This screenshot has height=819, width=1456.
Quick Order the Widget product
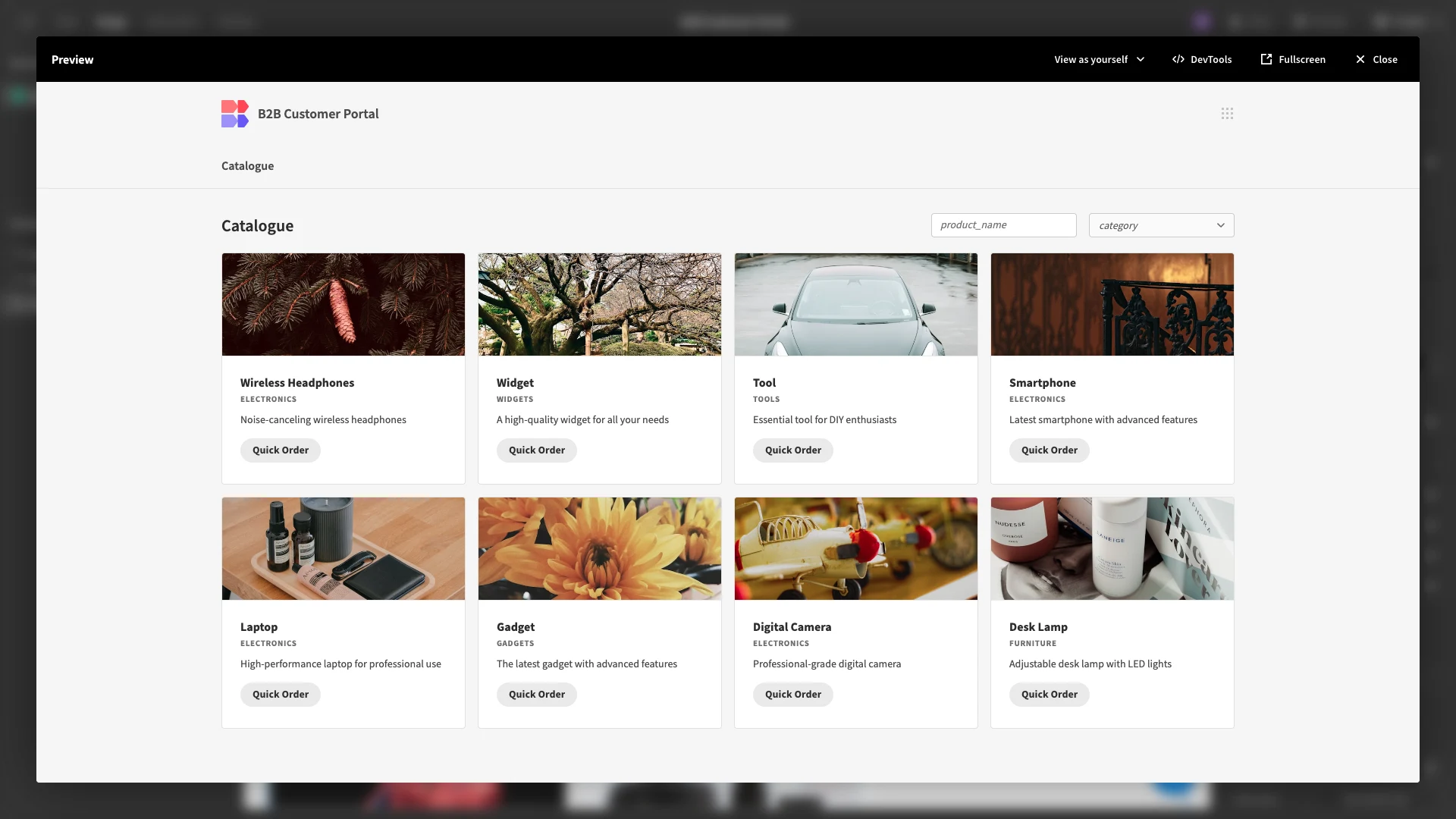pos(537,450)
